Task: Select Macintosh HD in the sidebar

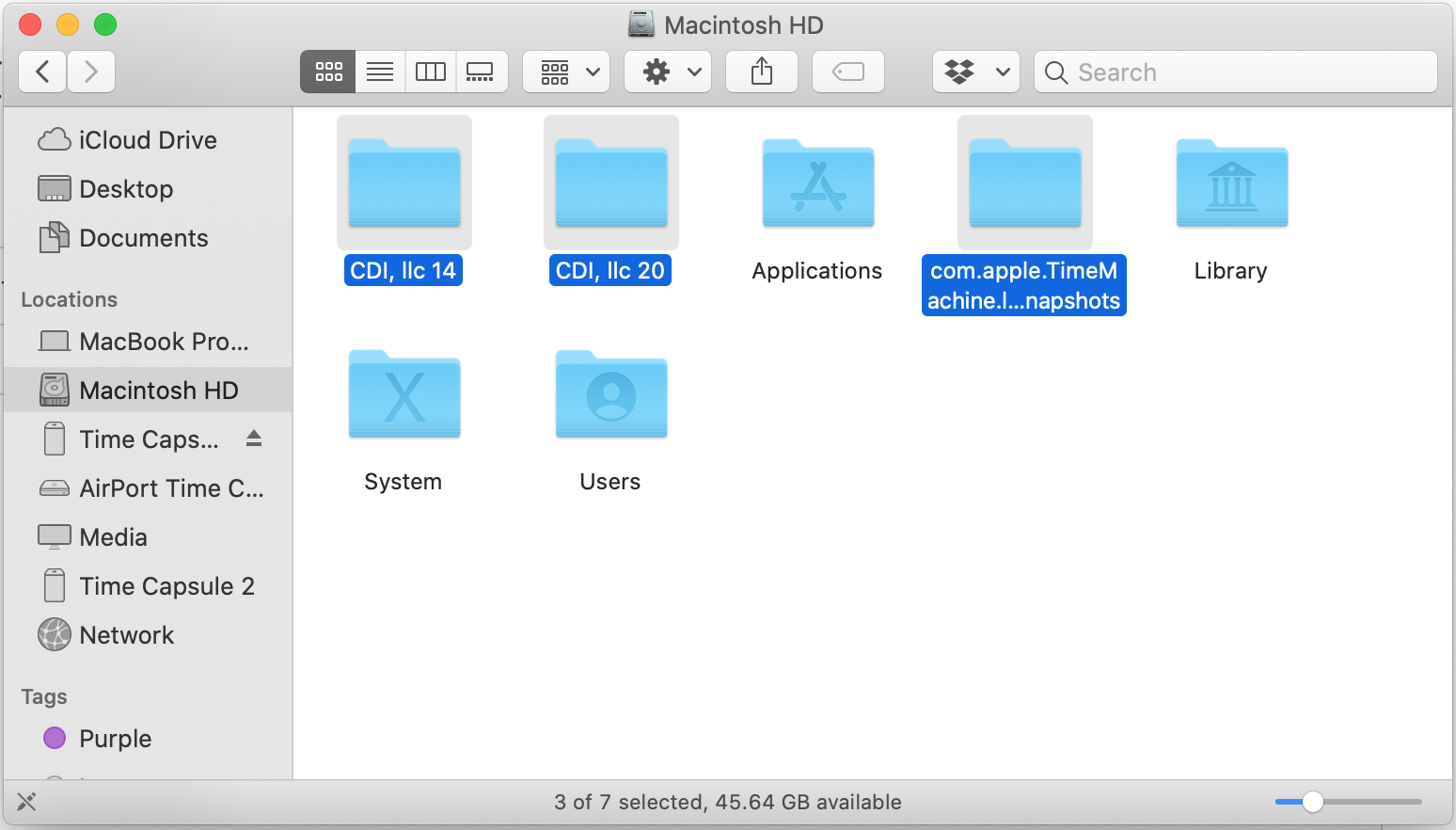Action: (148, 390)
